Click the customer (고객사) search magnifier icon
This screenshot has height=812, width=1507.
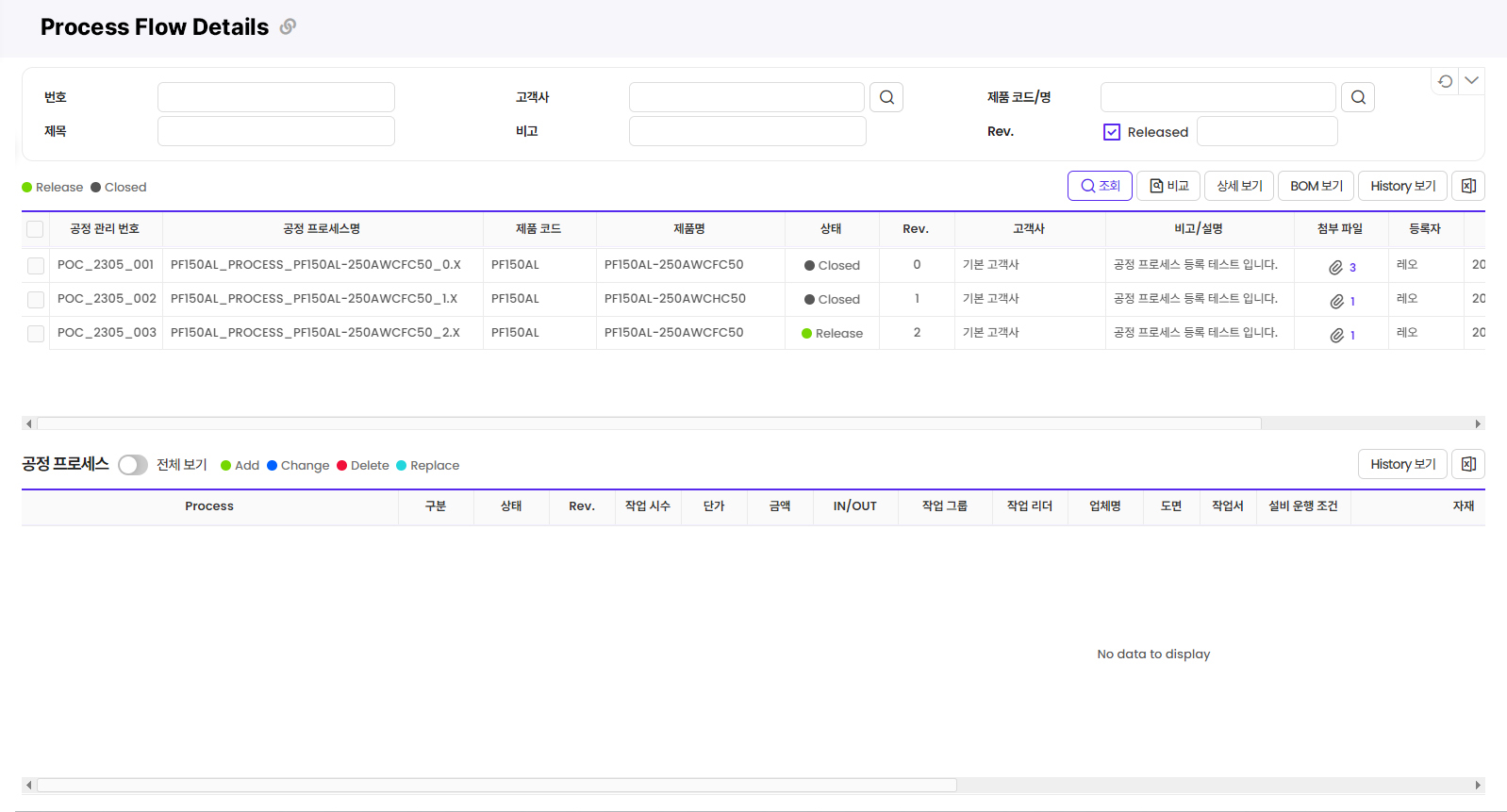886,97
